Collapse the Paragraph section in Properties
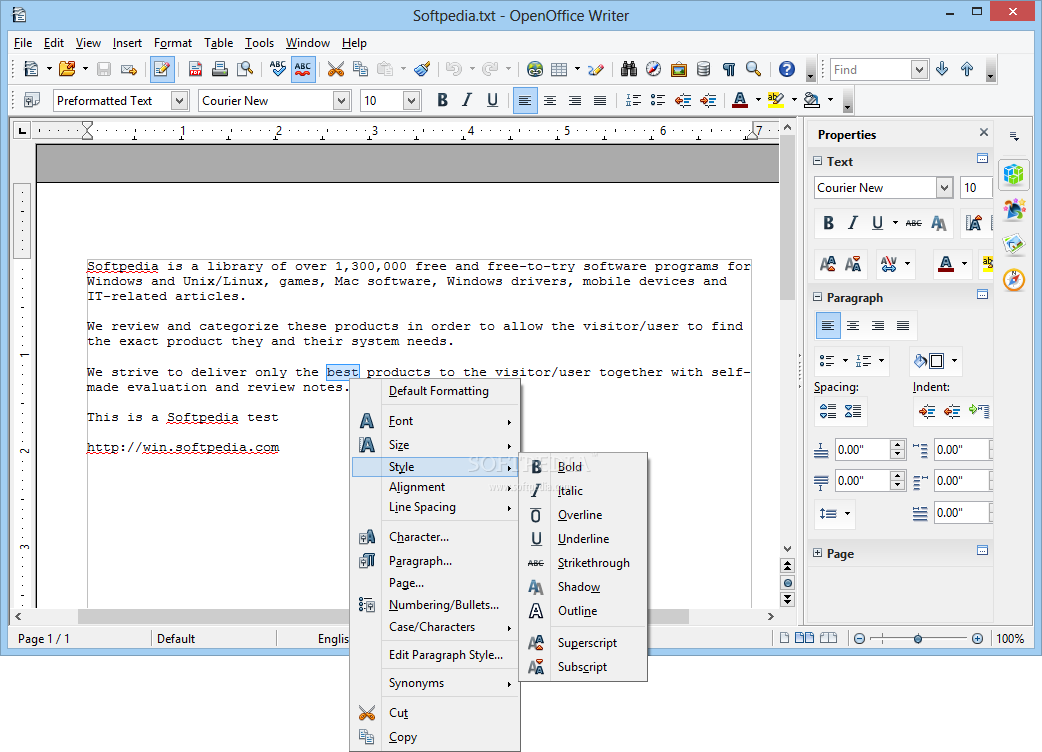1042x752 pixels. coord(817,297)
